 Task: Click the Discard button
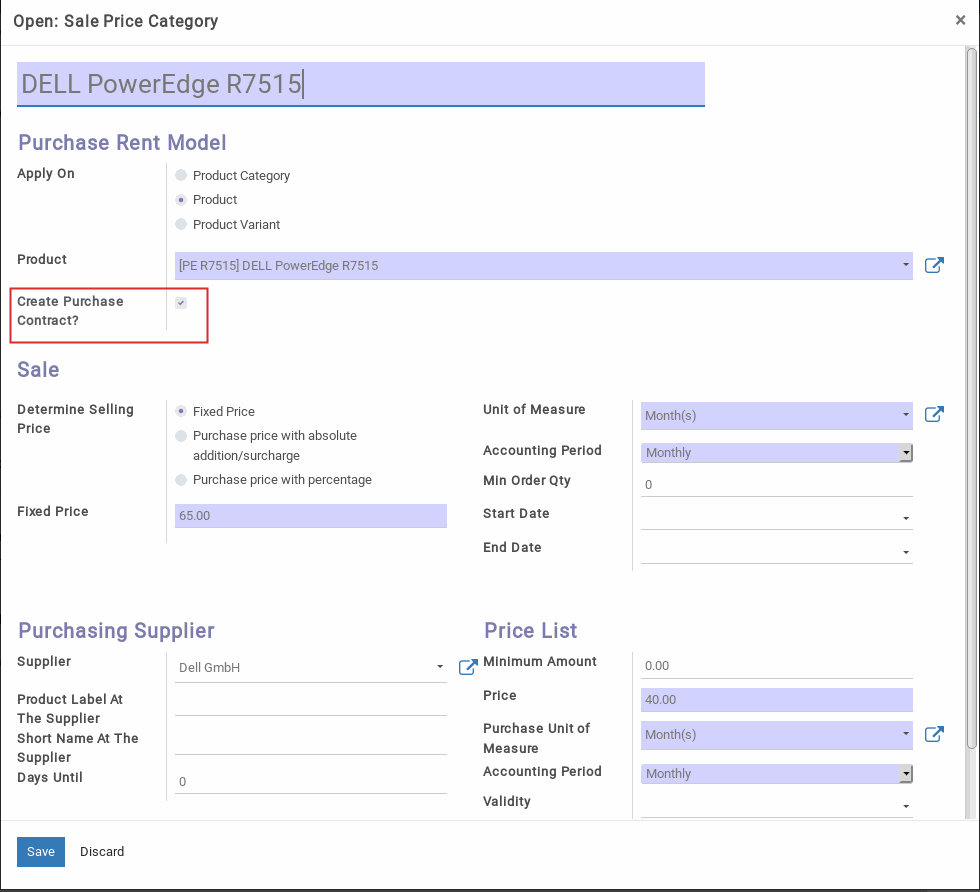[x=102, y=851]
